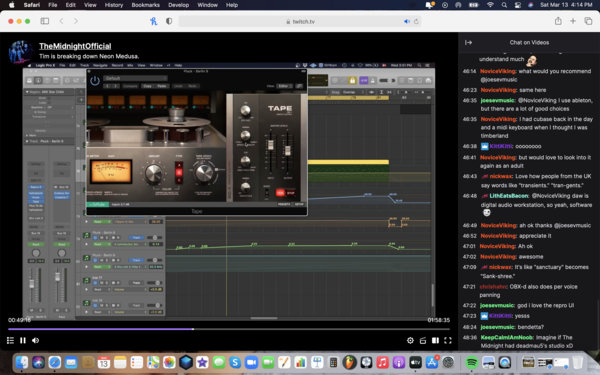Open the player settings gear
The width and height of the screenshot is (600, 375).
(410, 340)
